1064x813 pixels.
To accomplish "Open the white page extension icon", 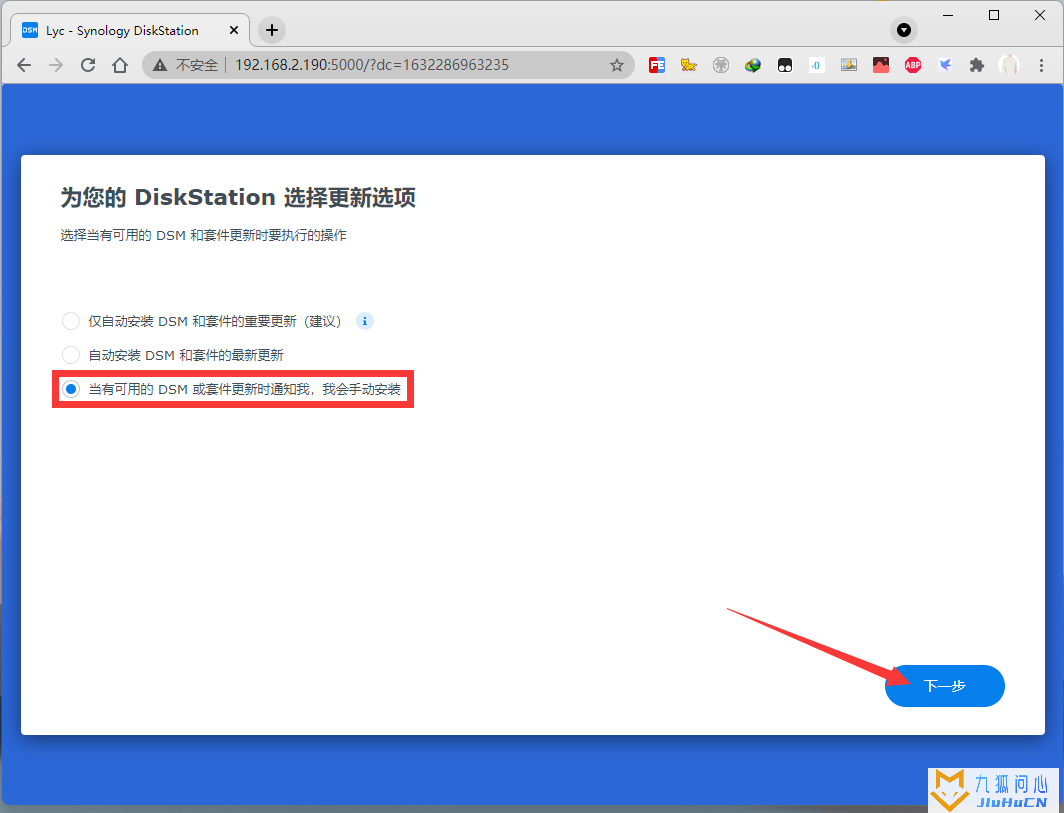I will coord(816,65).
